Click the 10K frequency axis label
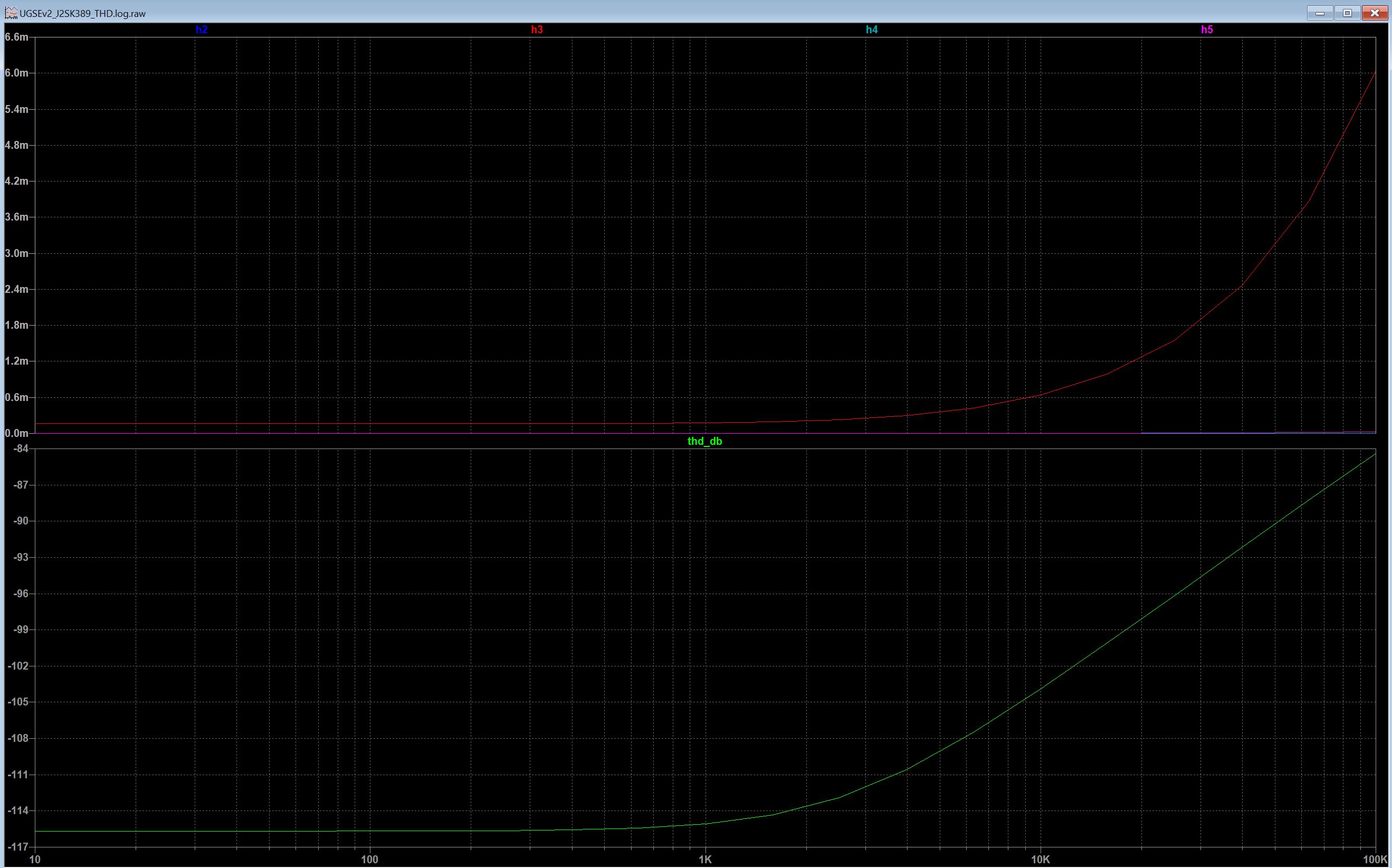The image size is (1392, 868). (1040, 860)
